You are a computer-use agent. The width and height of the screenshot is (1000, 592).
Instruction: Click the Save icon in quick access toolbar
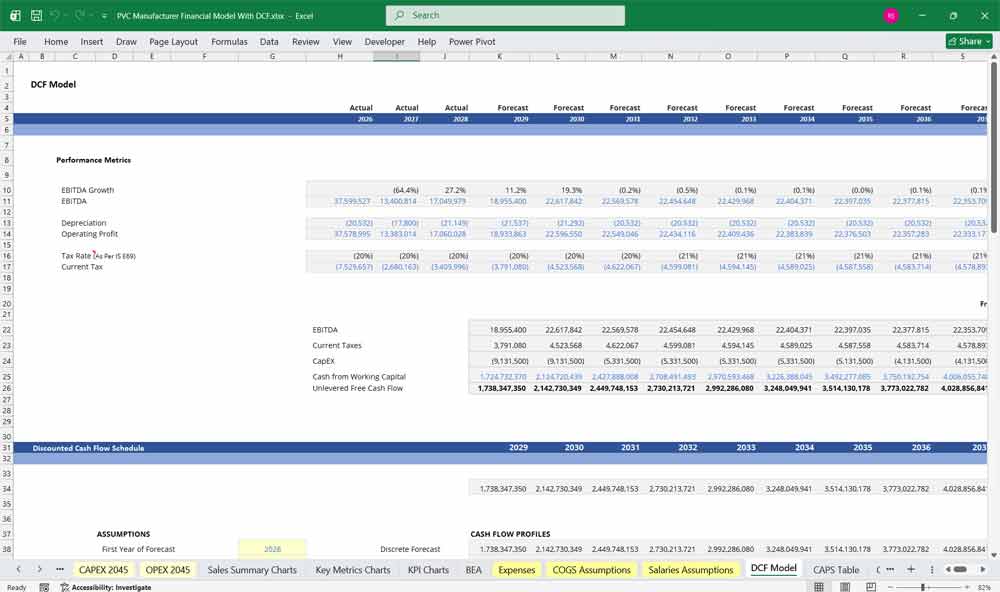click(x=37, y=15)
